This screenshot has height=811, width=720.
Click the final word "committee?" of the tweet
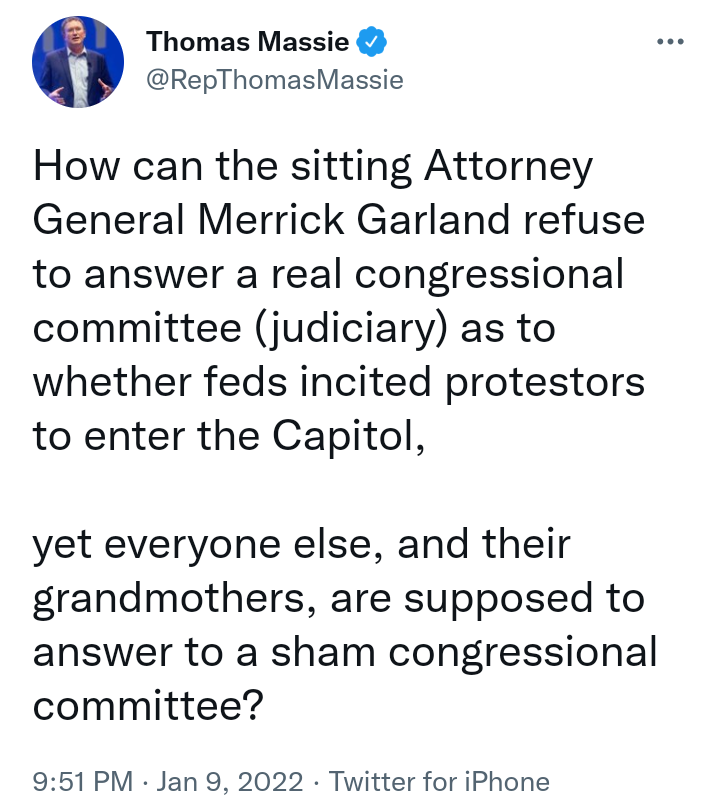click(x=148, y=707)
